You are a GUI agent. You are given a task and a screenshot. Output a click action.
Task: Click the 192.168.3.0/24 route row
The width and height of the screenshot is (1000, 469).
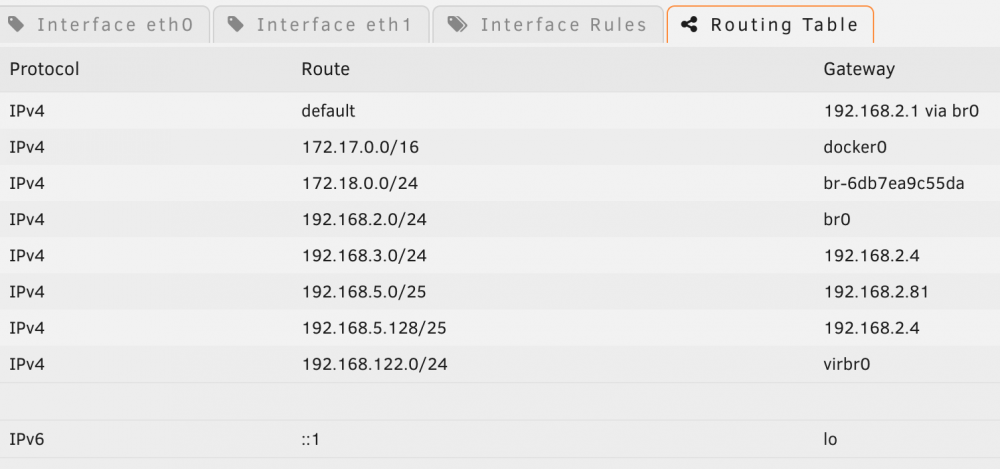click(x=500, y=256)
